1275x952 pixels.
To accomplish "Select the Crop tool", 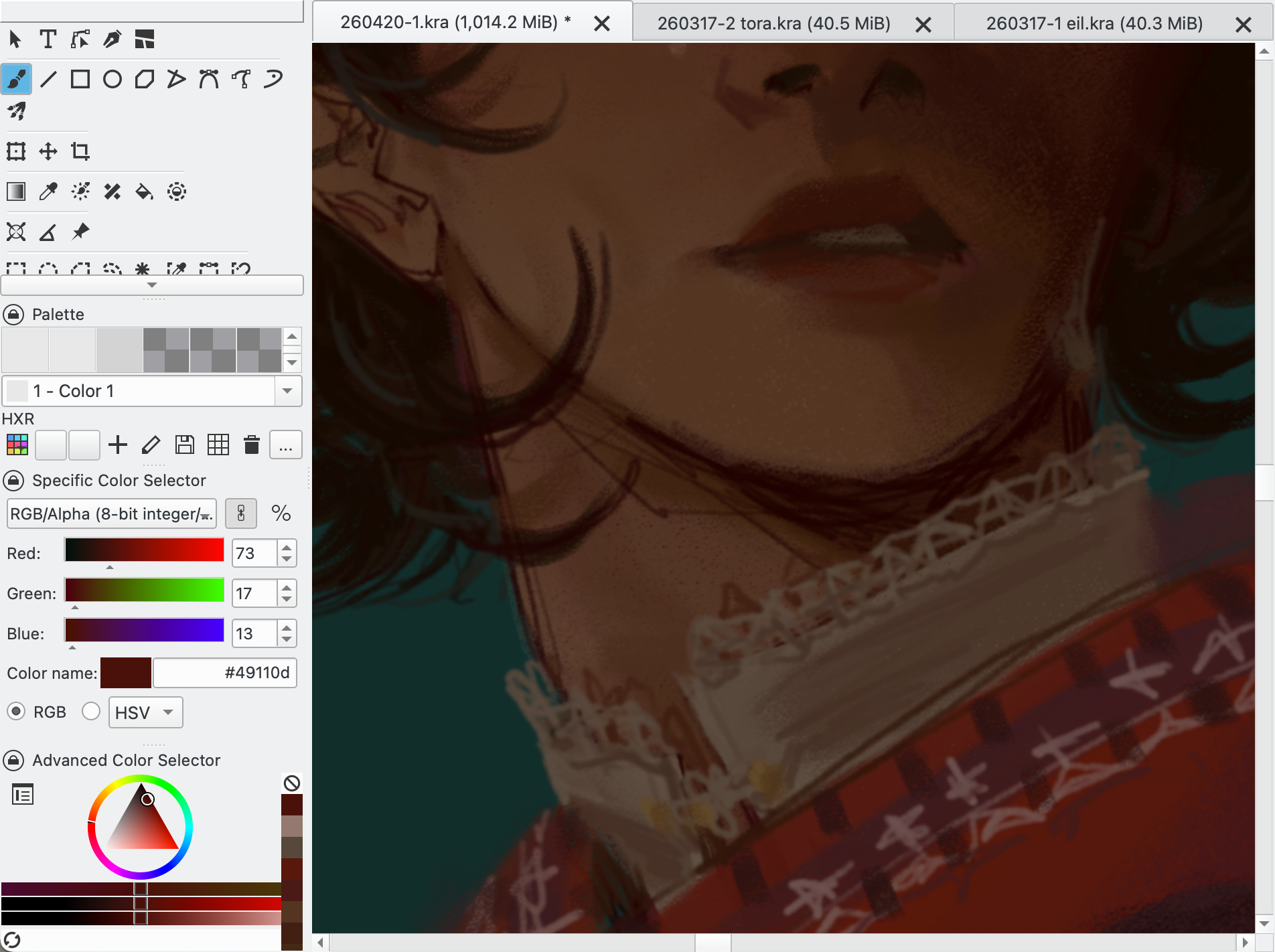I will coord(80,151).
